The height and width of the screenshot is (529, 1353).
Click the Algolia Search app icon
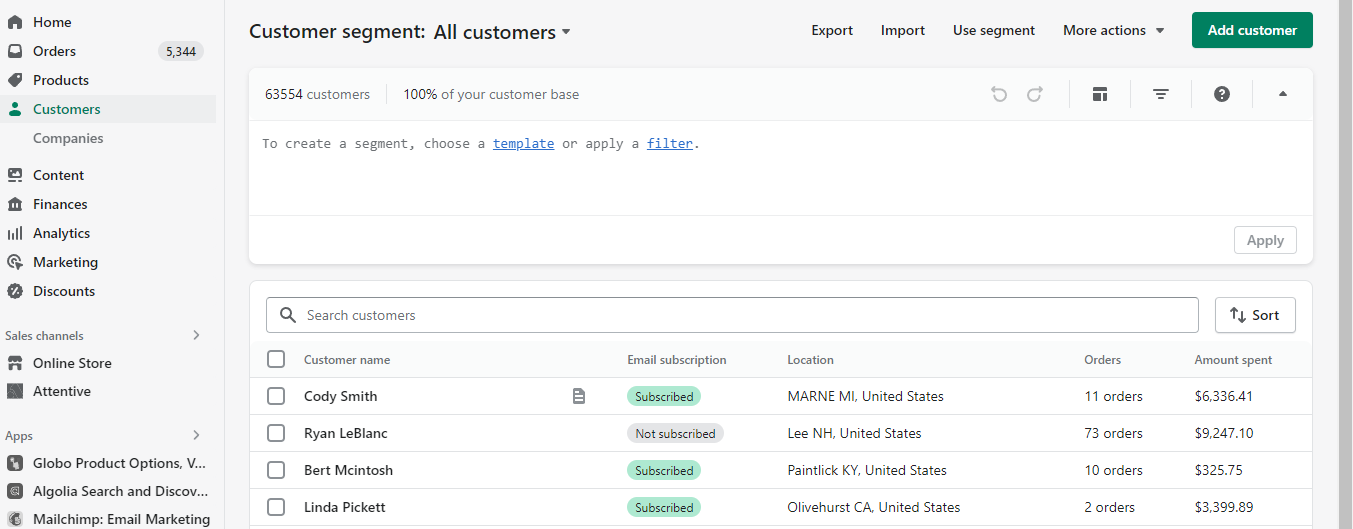tap(15, 491)
